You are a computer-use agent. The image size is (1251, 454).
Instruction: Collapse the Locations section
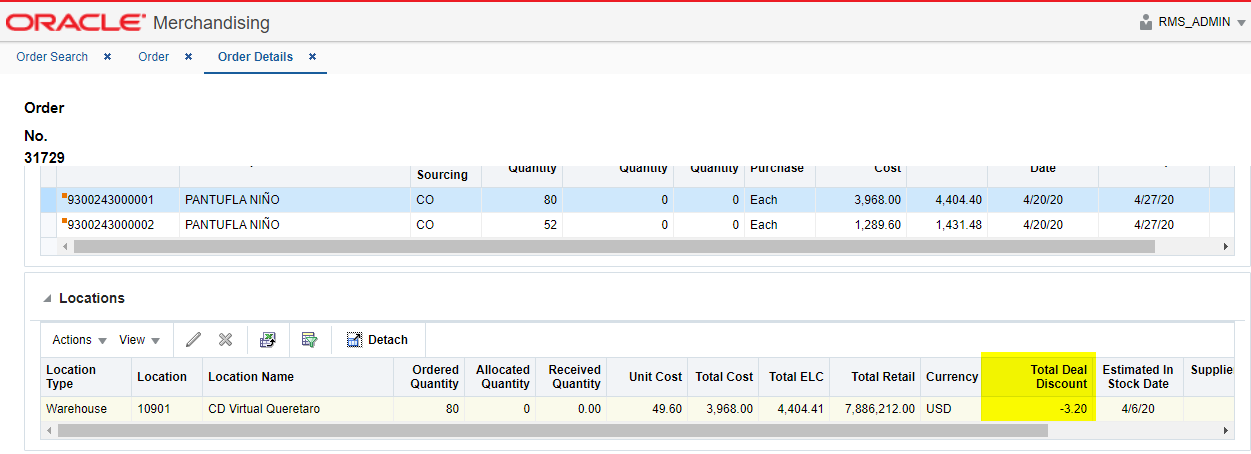47,299
